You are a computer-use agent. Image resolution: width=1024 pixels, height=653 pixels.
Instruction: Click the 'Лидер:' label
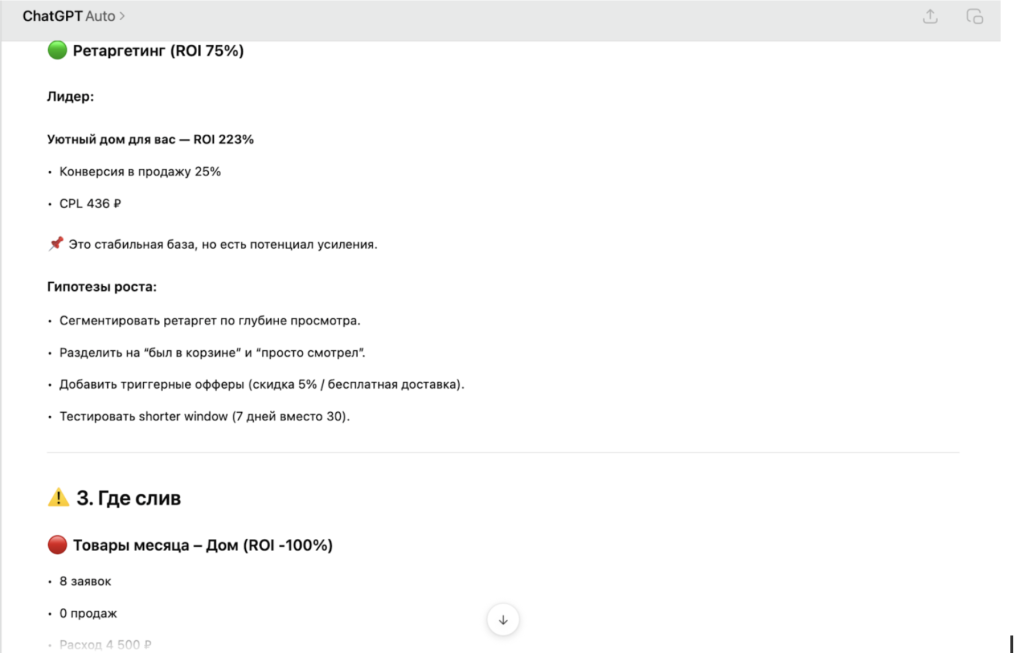click(x=71, y=97)
